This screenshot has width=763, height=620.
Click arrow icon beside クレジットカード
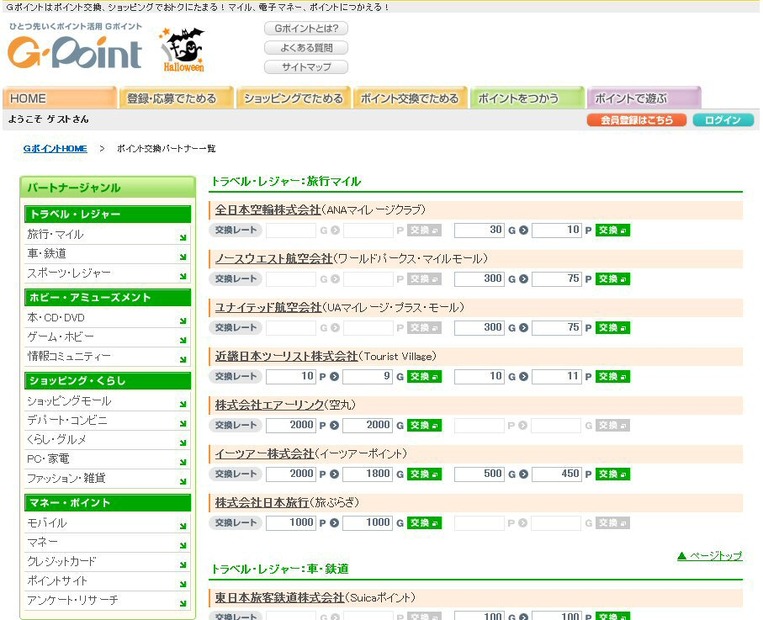(182, 565)
